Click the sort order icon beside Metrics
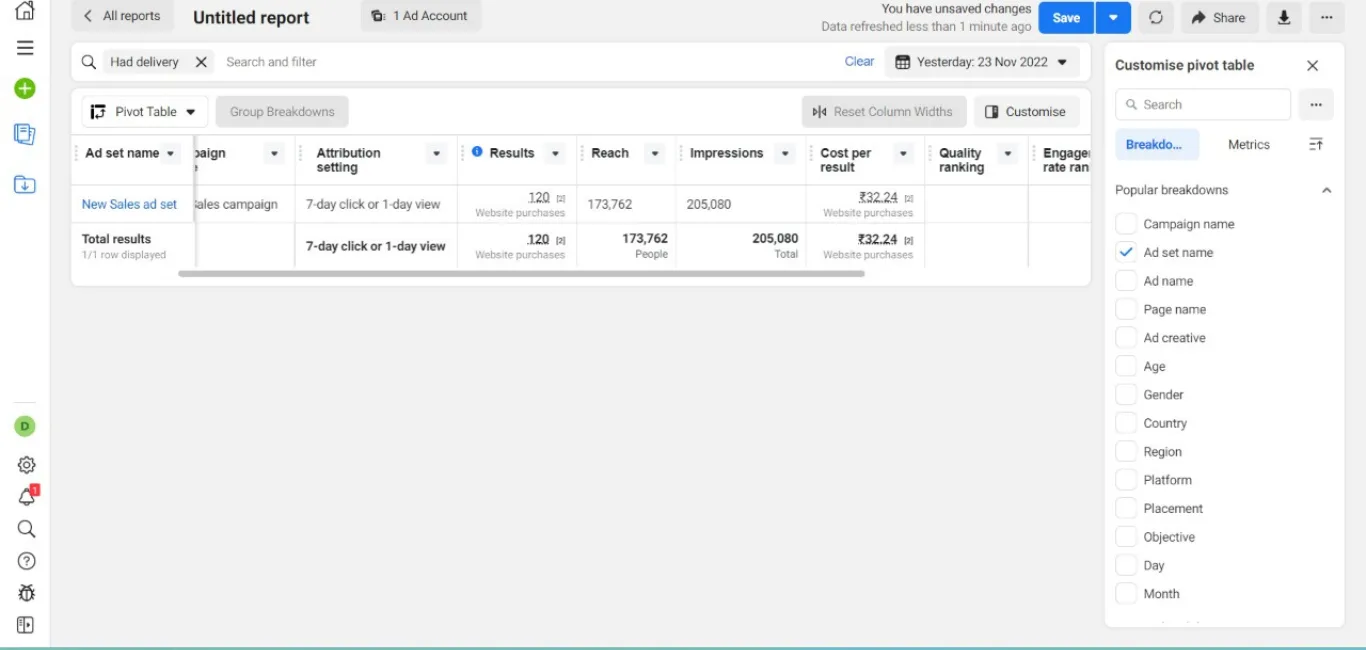 coord(1316,145)
